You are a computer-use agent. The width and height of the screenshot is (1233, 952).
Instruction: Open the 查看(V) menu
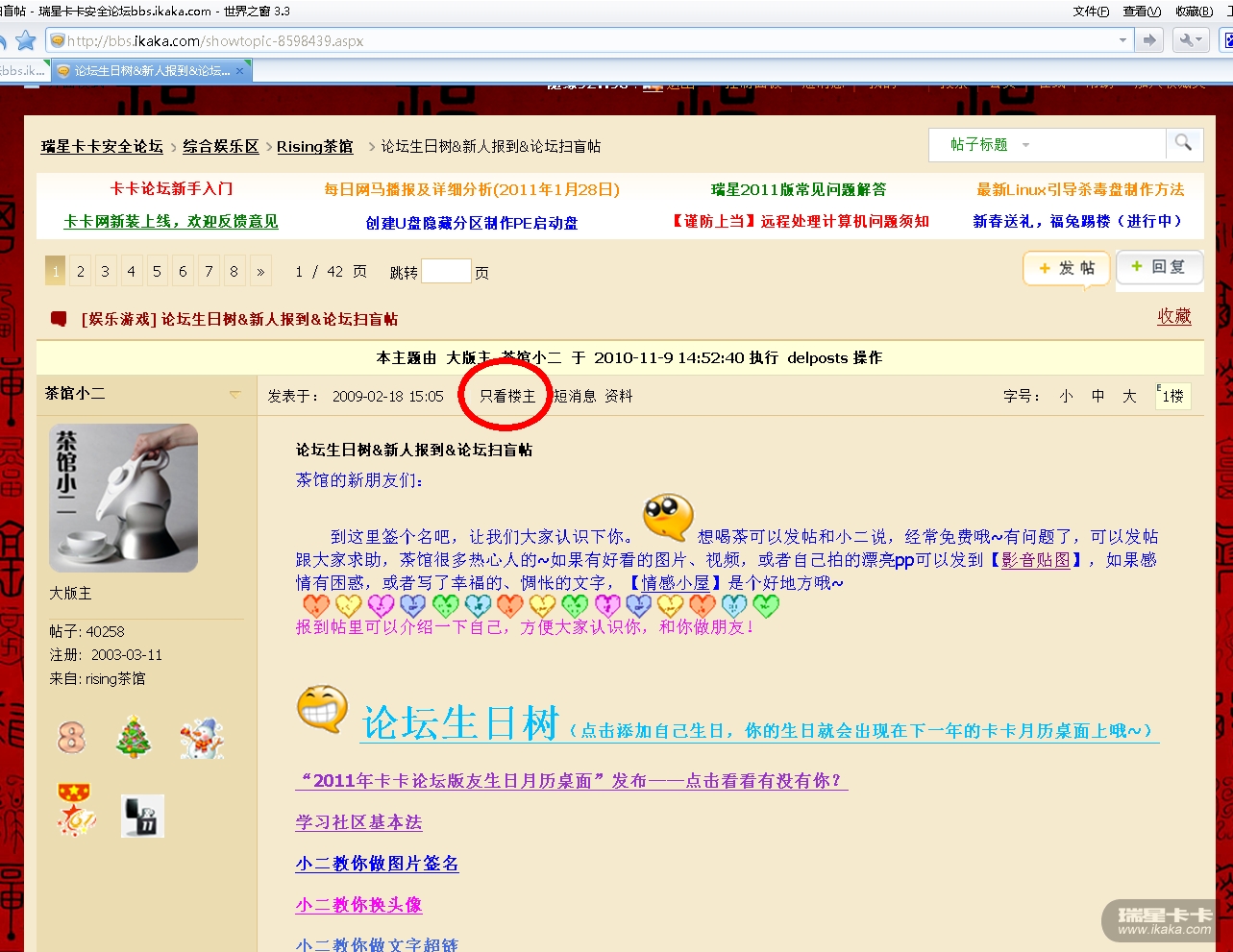tap(1142, 12)
